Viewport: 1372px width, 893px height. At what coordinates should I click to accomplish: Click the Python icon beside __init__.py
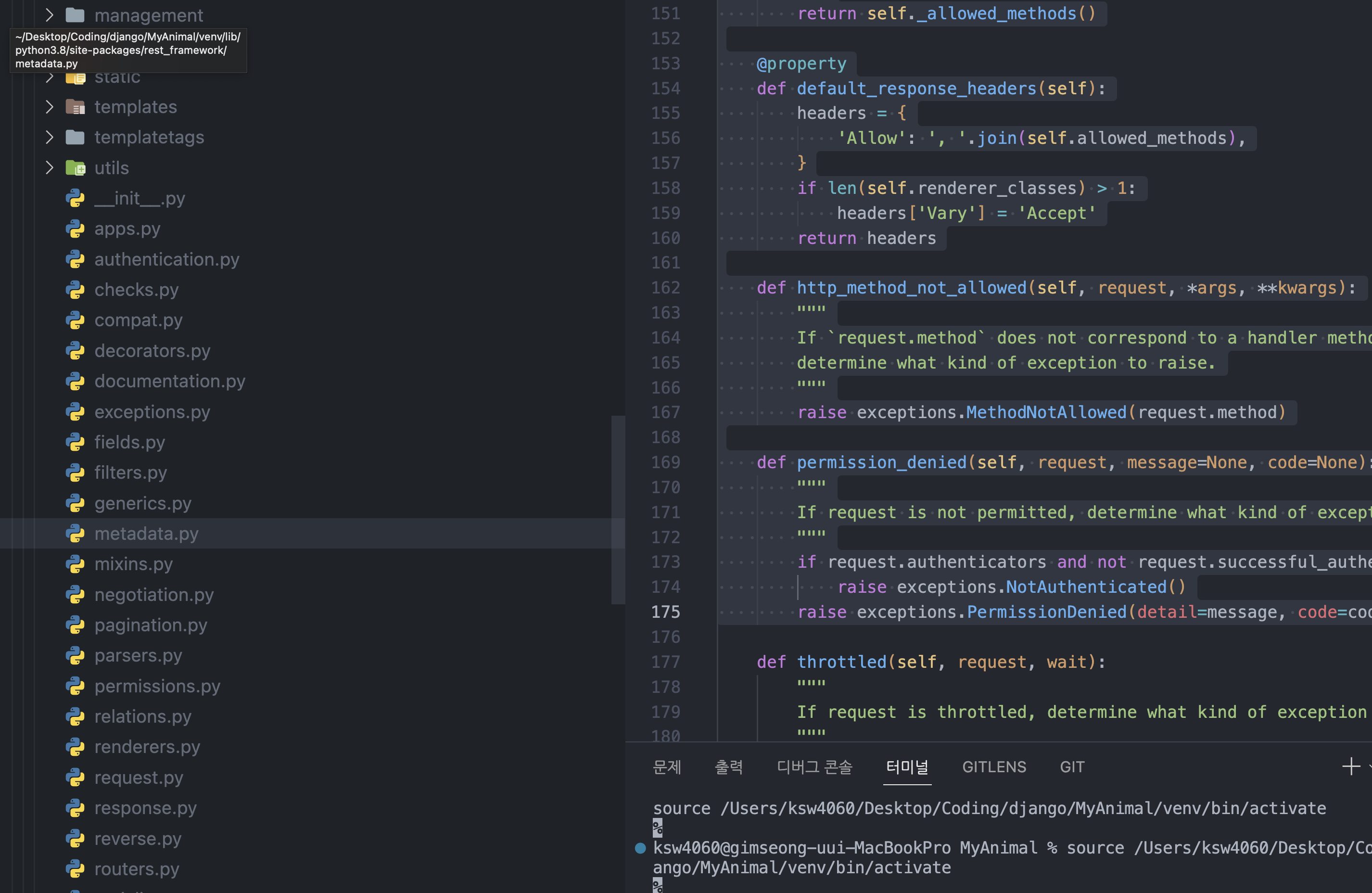tap(75, 198)
